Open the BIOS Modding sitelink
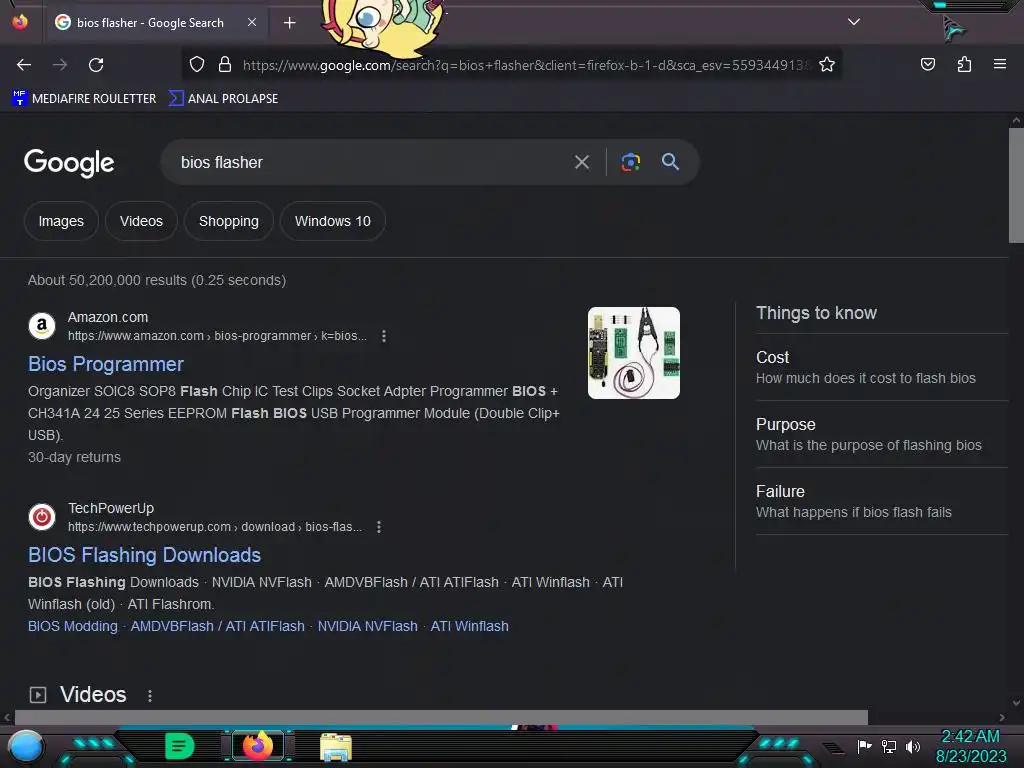Viewport: 1024px width, 768px height. (x=72, y=626)
